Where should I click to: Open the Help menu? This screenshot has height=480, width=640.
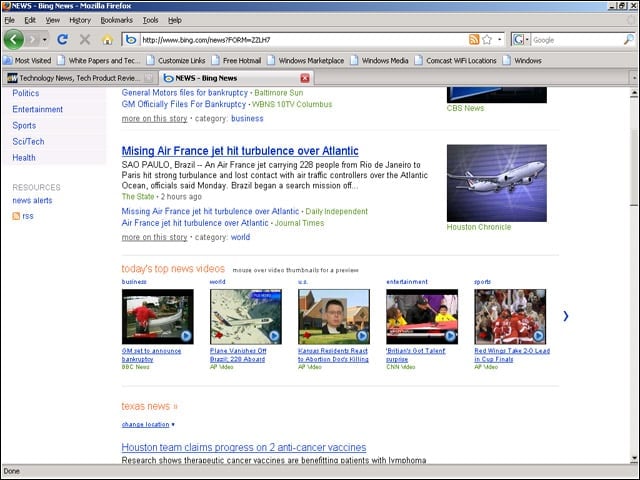(x=175, y=20)
